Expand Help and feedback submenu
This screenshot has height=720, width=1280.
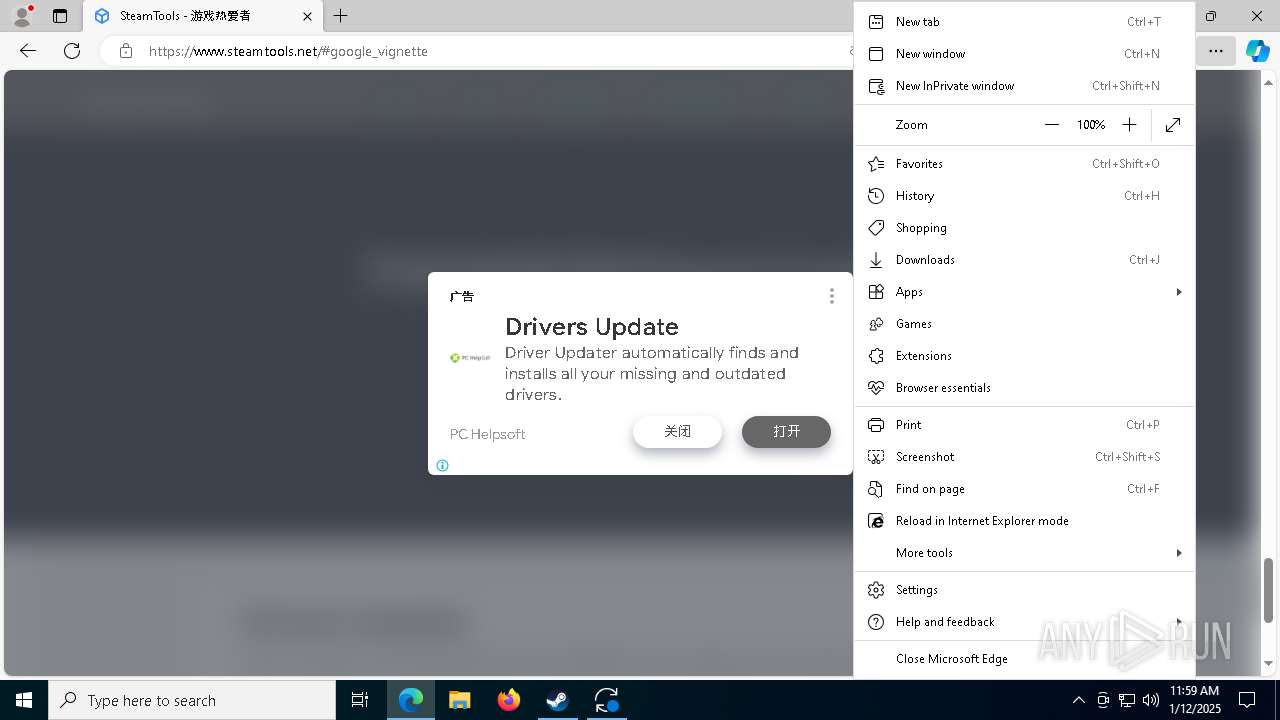pos(1025,622)
